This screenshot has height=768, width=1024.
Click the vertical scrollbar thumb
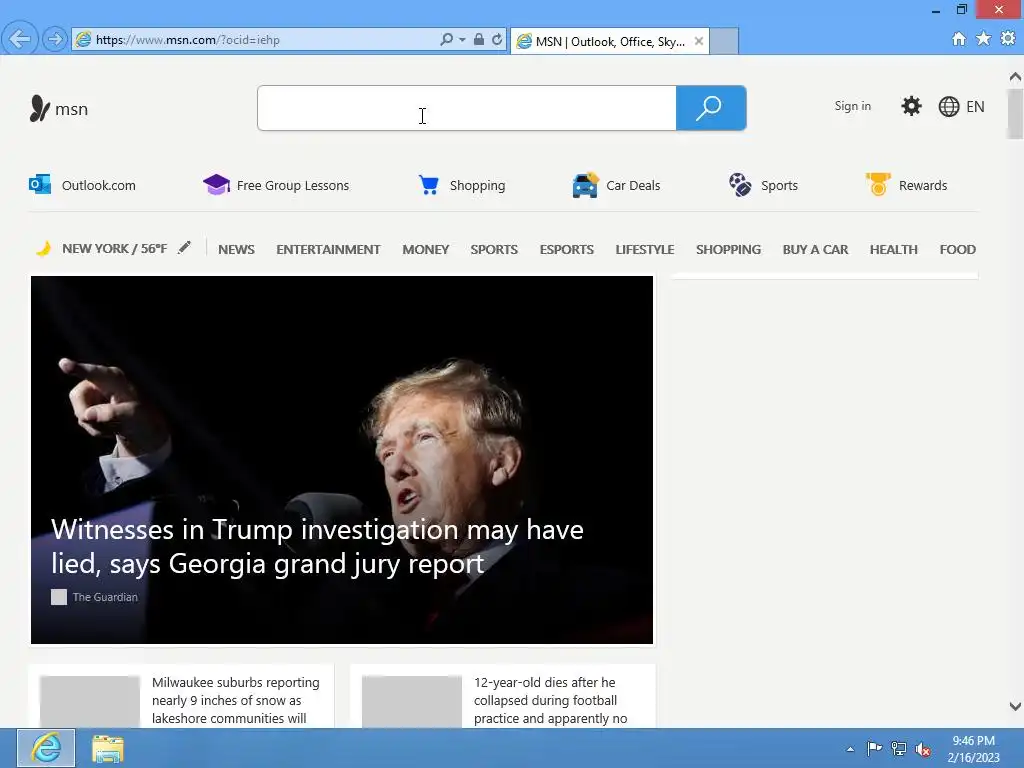1015,114
